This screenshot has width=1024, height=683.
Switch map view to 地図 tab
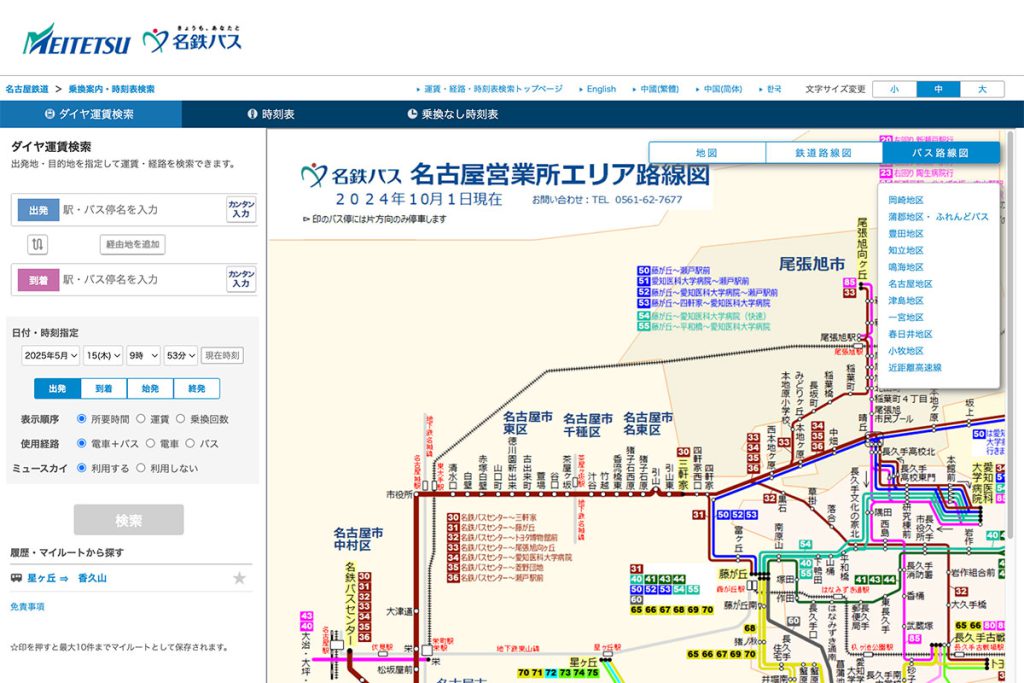click(x=707, y=153)
